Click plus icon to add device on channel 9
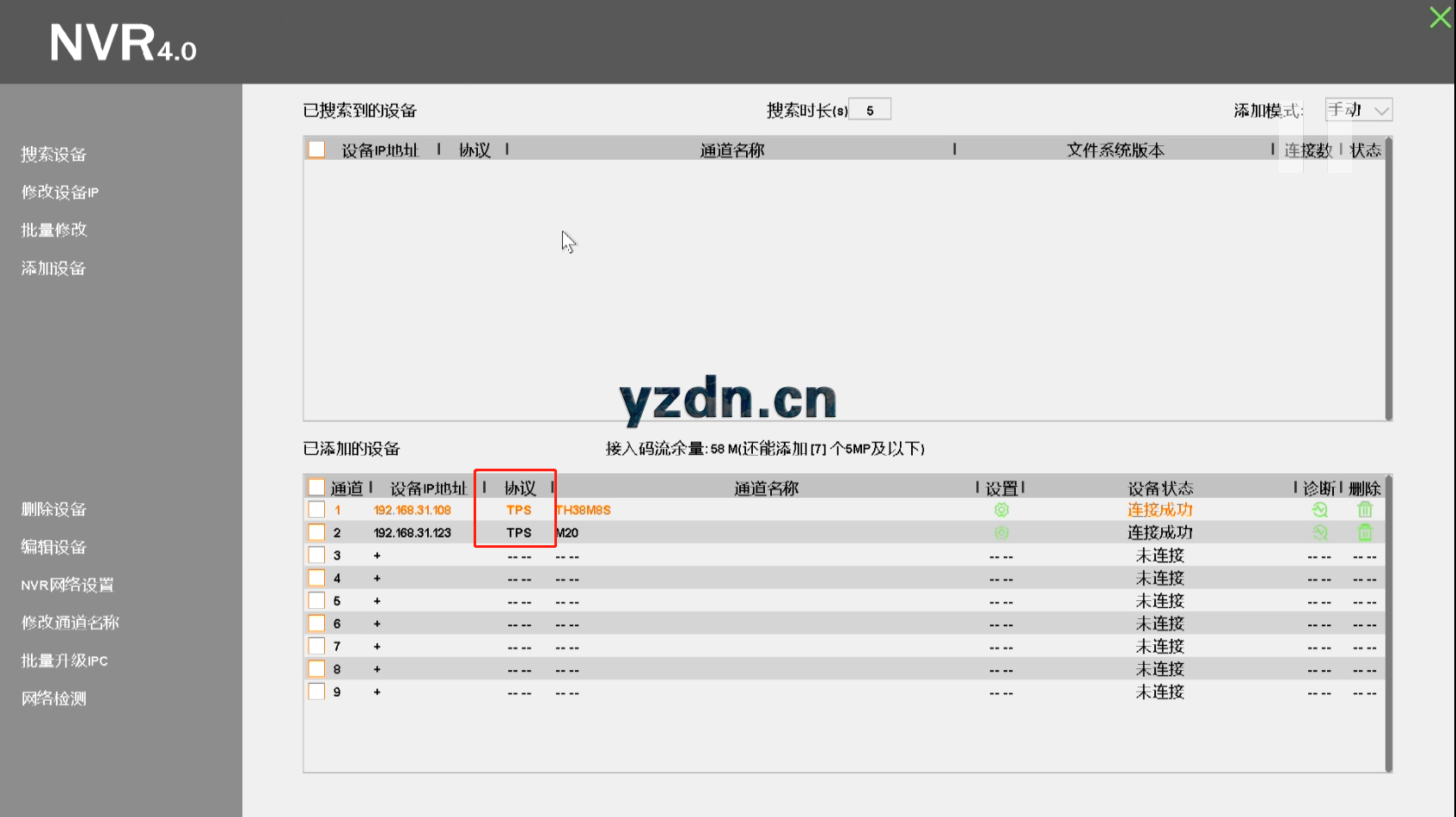 click(376, 691)
